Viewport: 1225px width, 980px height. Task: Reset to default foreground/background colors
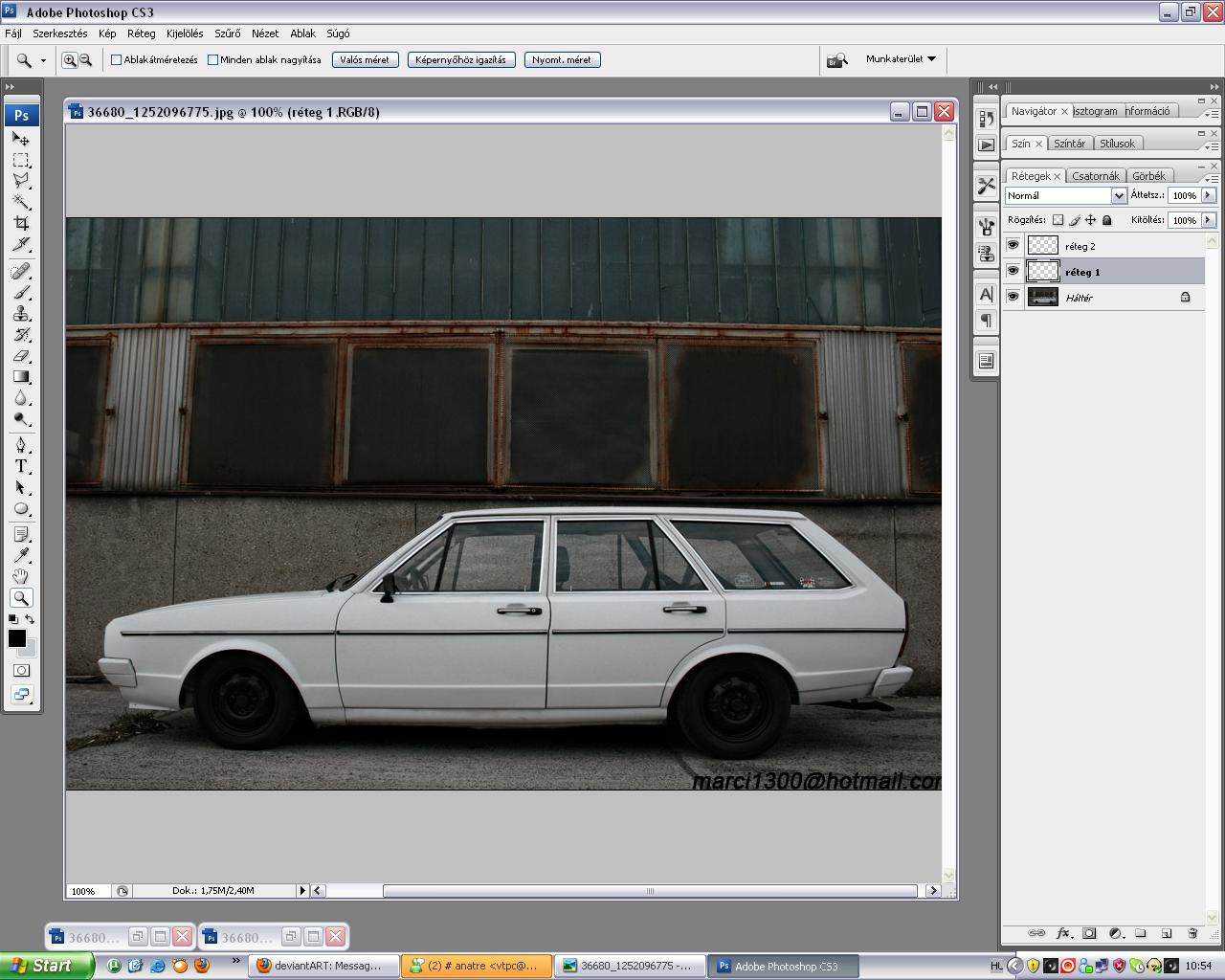[12, 619]
